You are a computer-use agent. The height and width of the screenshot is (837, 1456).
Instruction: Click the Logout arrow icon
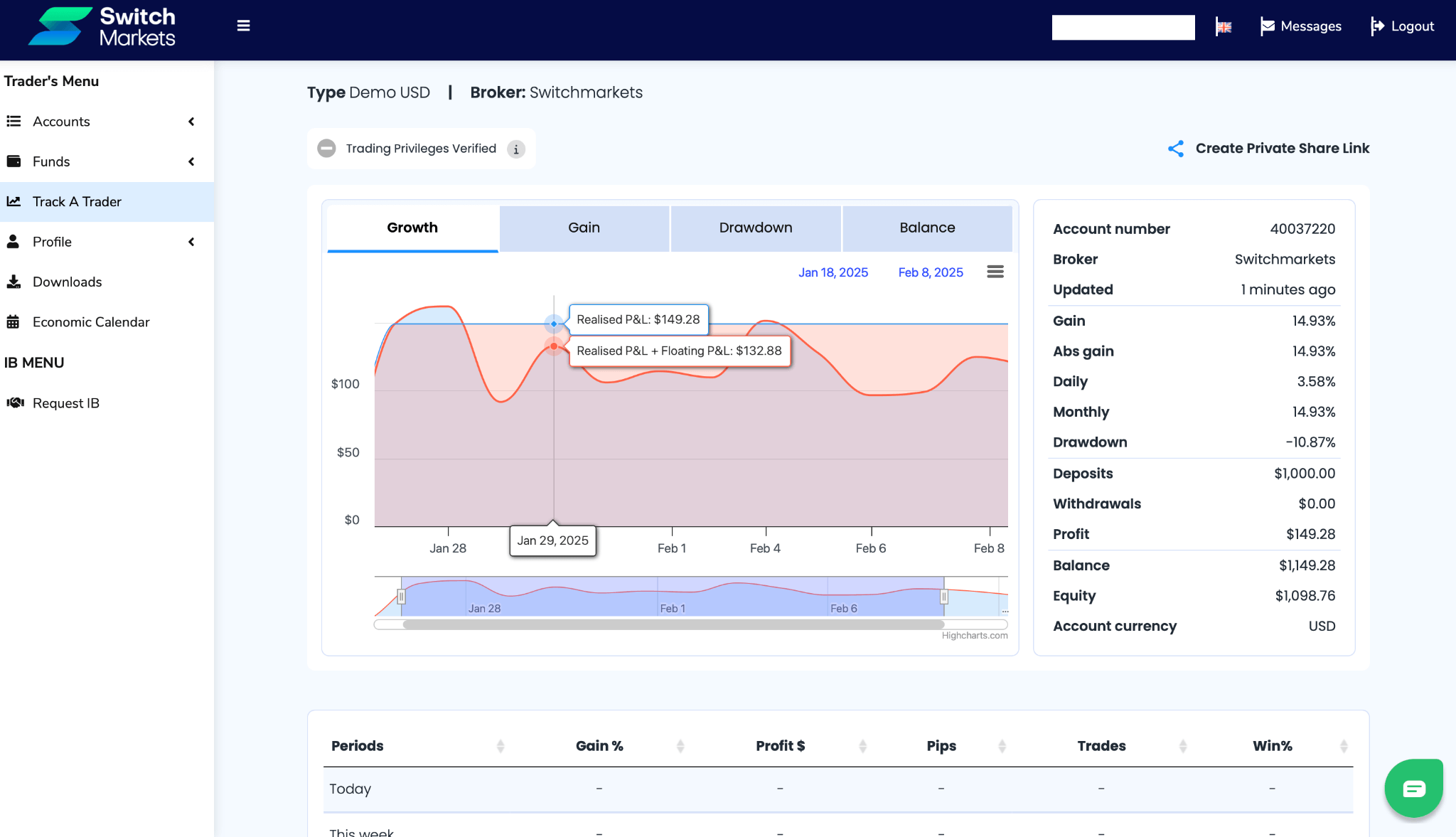[1377, 26]
